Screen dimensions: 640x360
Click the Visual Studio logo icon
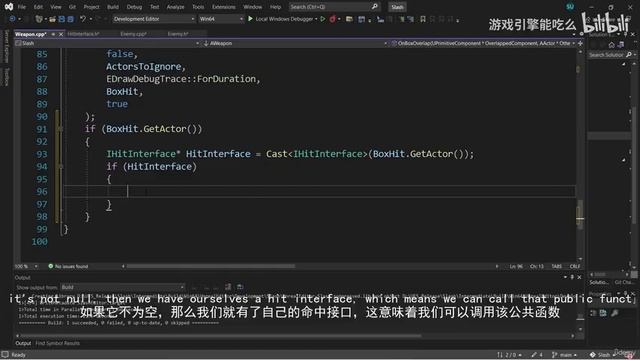pyautogui.click(x=8, y=7)
